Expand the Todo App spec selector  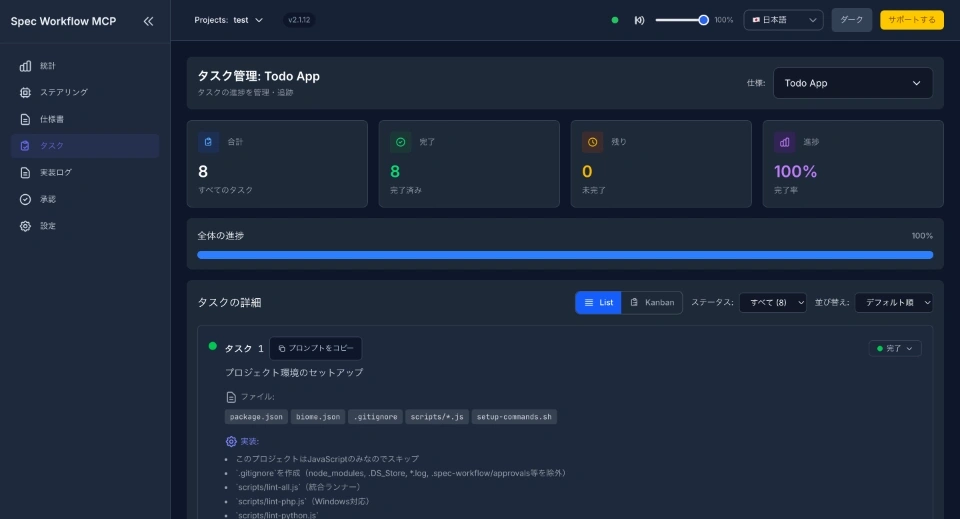tap(852, 83)
